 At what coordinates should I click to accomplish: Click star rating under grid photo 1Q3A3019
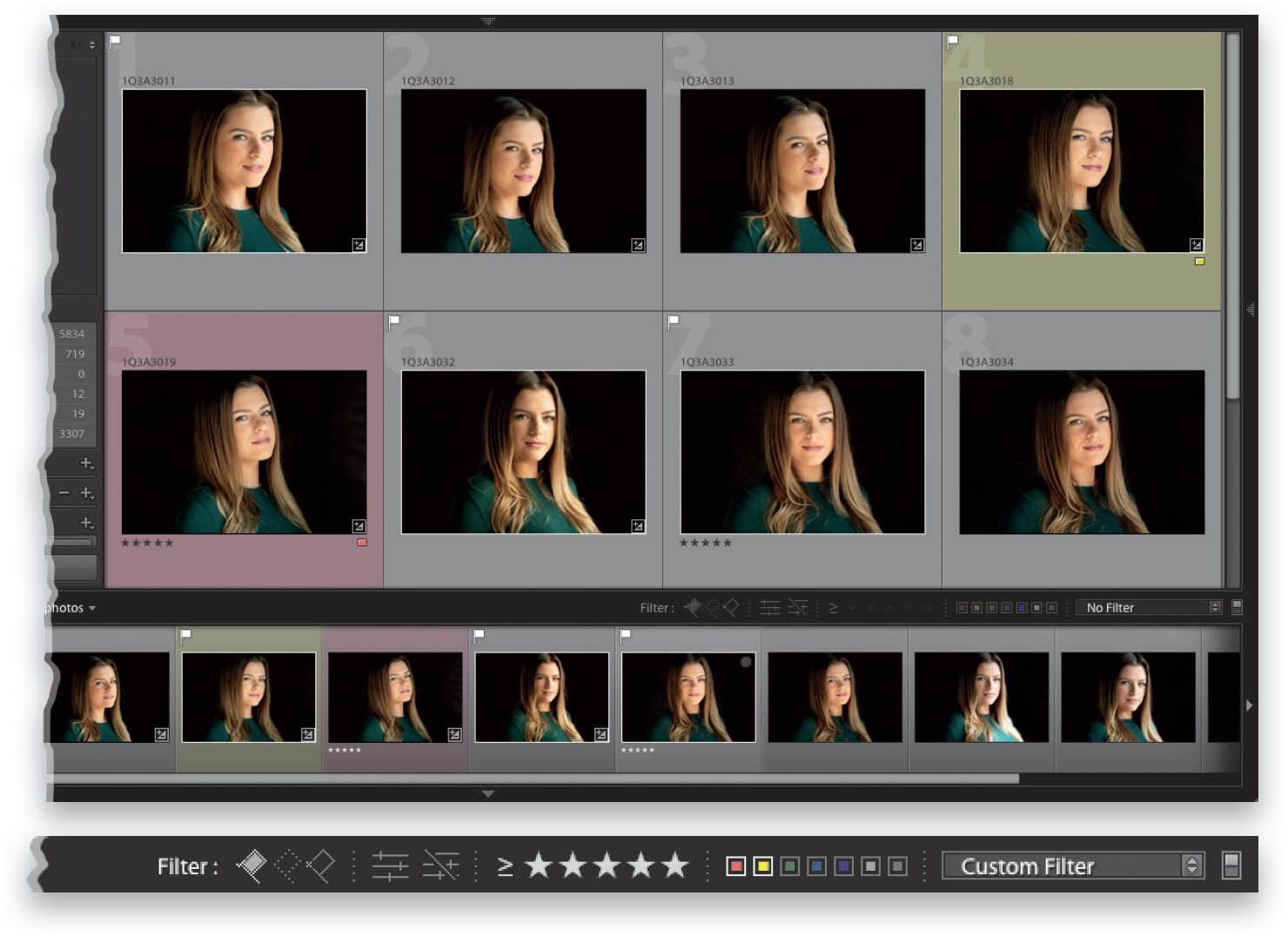coord(147,543)
